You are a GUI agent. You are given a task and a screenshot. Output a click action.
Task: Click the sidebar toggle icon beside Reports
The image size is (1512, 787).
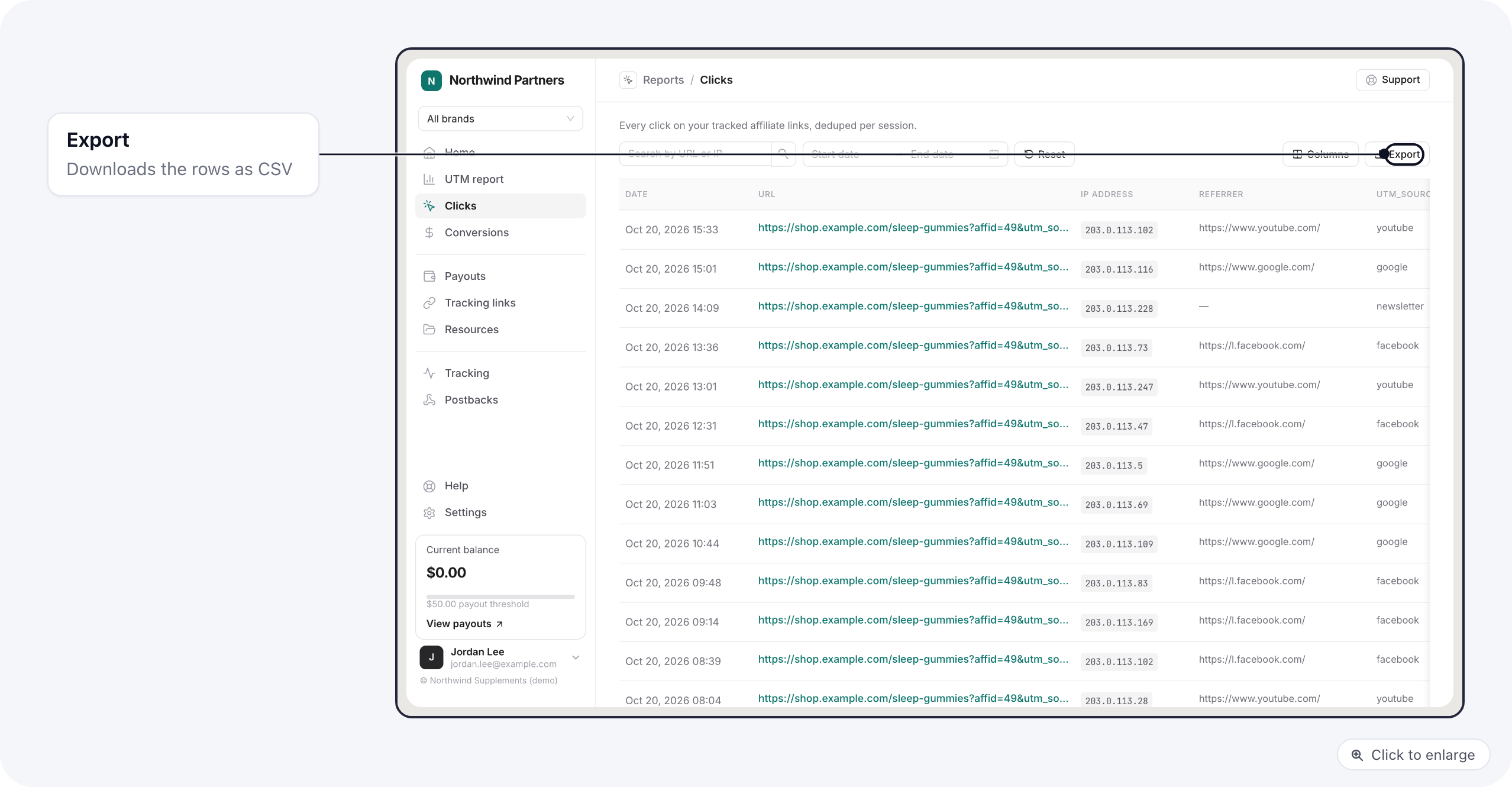click(628, 80)
